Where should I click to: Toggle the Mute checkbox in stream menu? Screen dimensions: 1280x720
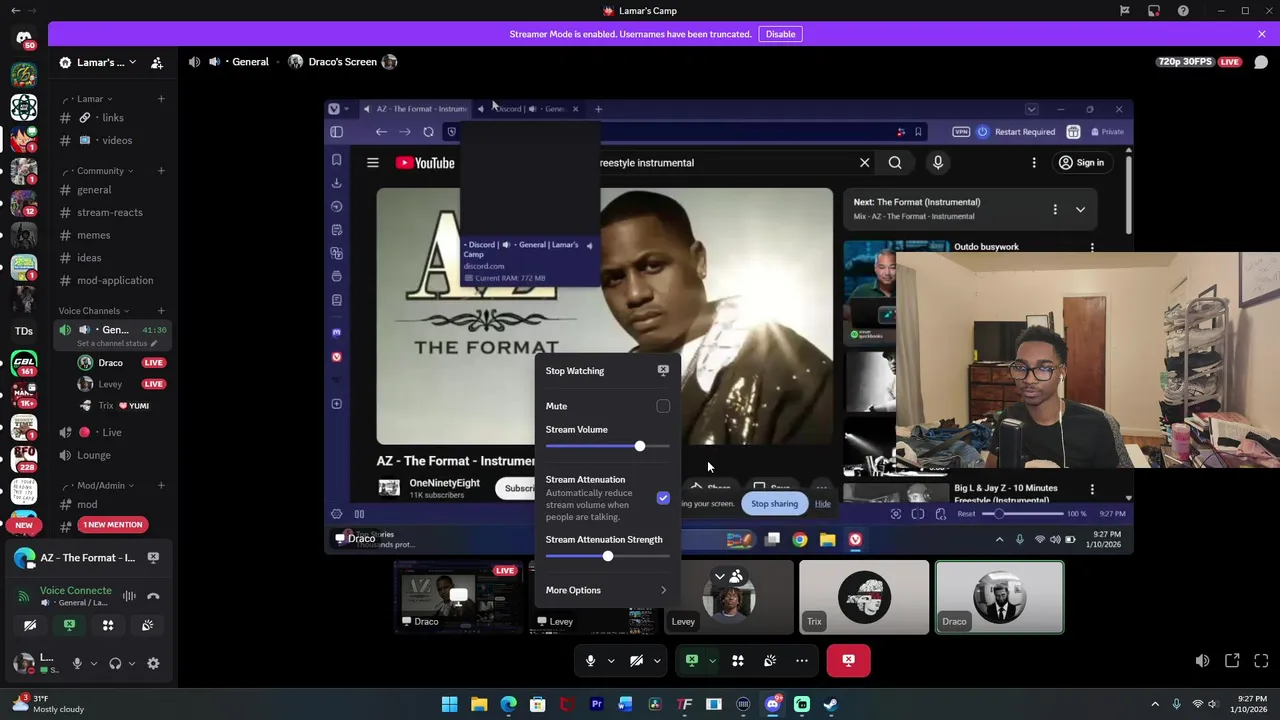tap(663, 406)
